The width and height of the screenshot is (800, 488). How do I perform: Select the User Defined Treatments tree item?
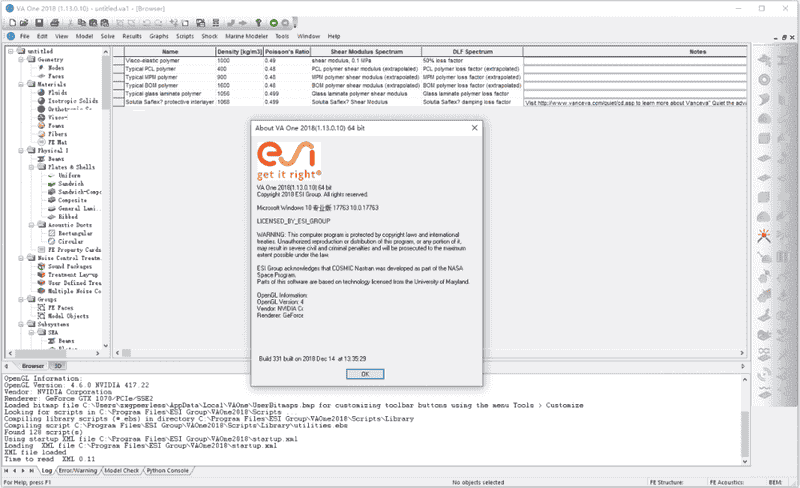(x=74, y=283)
